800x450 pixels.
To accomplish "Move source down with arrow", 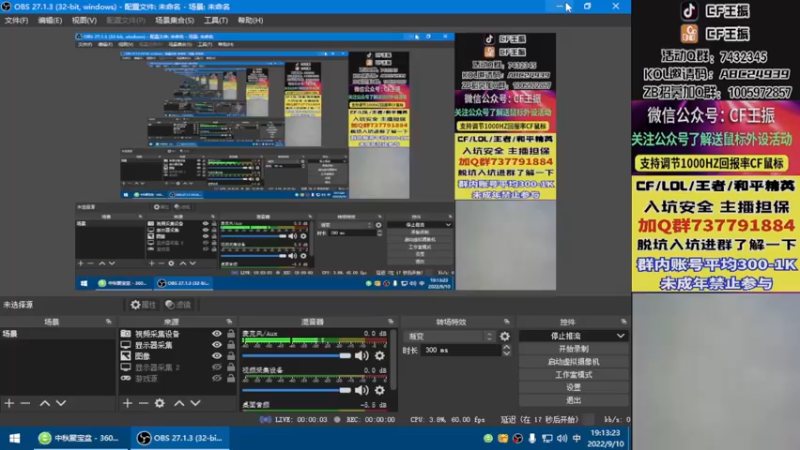I will pos(195,403).
